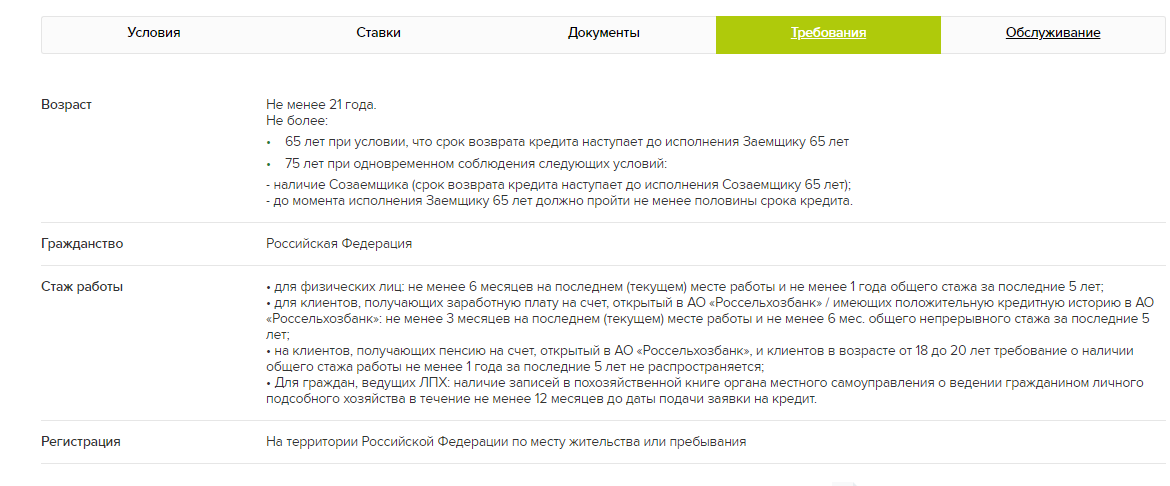The height and width of the screenshot is (486, 1170).
Task: Click the 'наличие Созаемщика' condition line
Action: (x=558, y=186)
